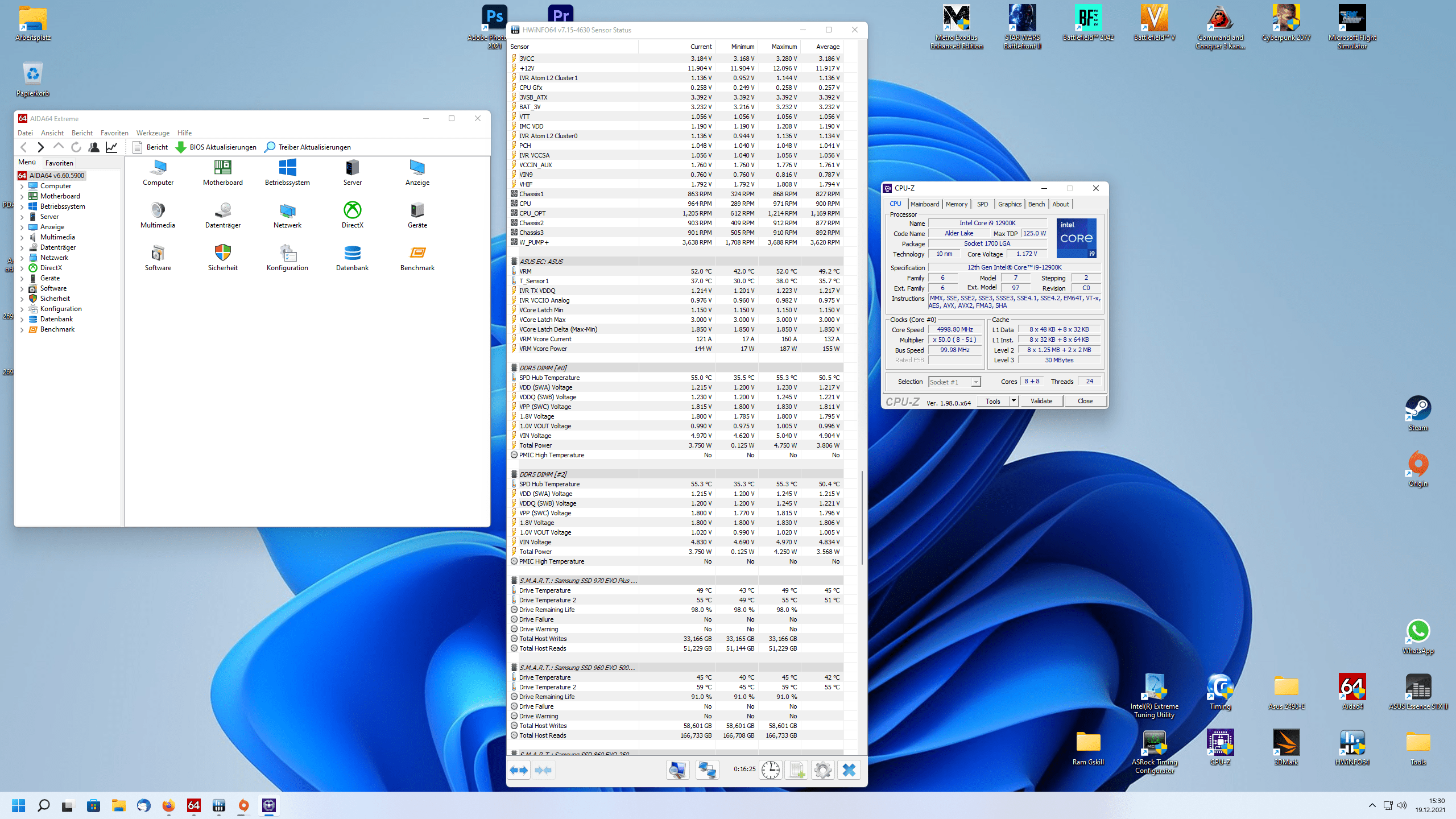Screen dimensions: 1456x819
Task: Switch to the Memory tab in CPU-Z
Action: (x=957, y=204)
